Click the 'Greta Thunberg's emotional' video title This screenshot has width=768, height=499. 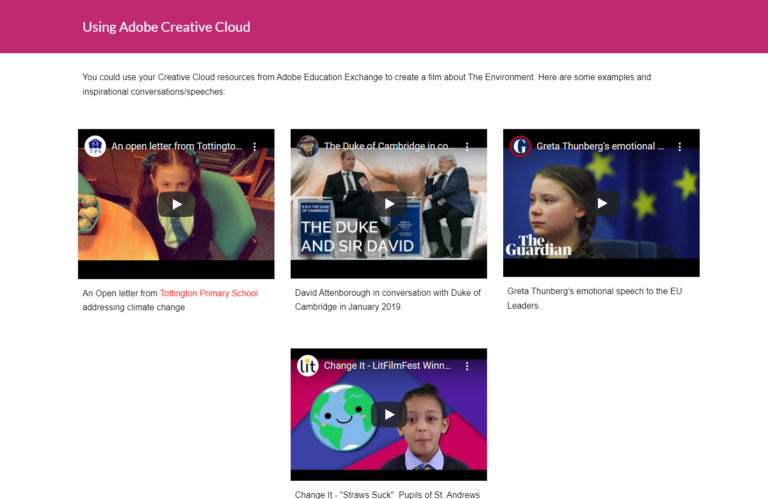pos(600,146)
